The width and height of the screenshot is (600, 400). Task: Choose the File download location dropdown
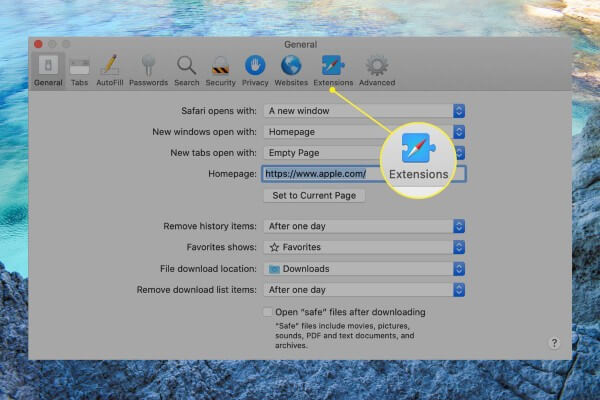tap(364, 269)
